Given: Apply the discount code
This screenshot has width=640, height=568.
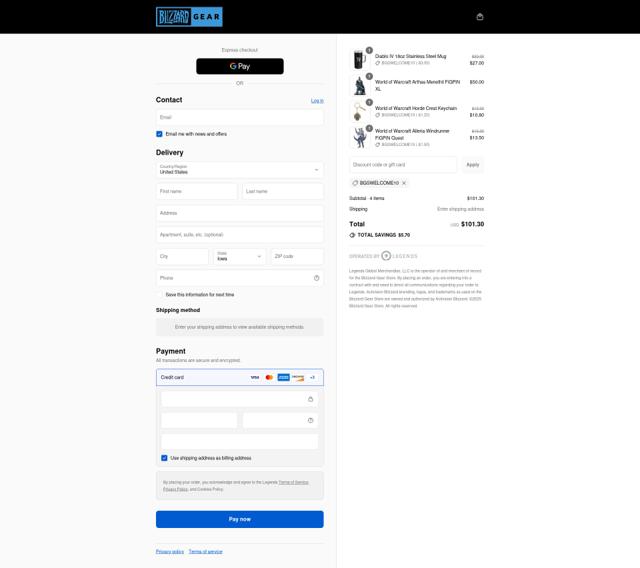Looking at the screenshot, I should point(473,165).
